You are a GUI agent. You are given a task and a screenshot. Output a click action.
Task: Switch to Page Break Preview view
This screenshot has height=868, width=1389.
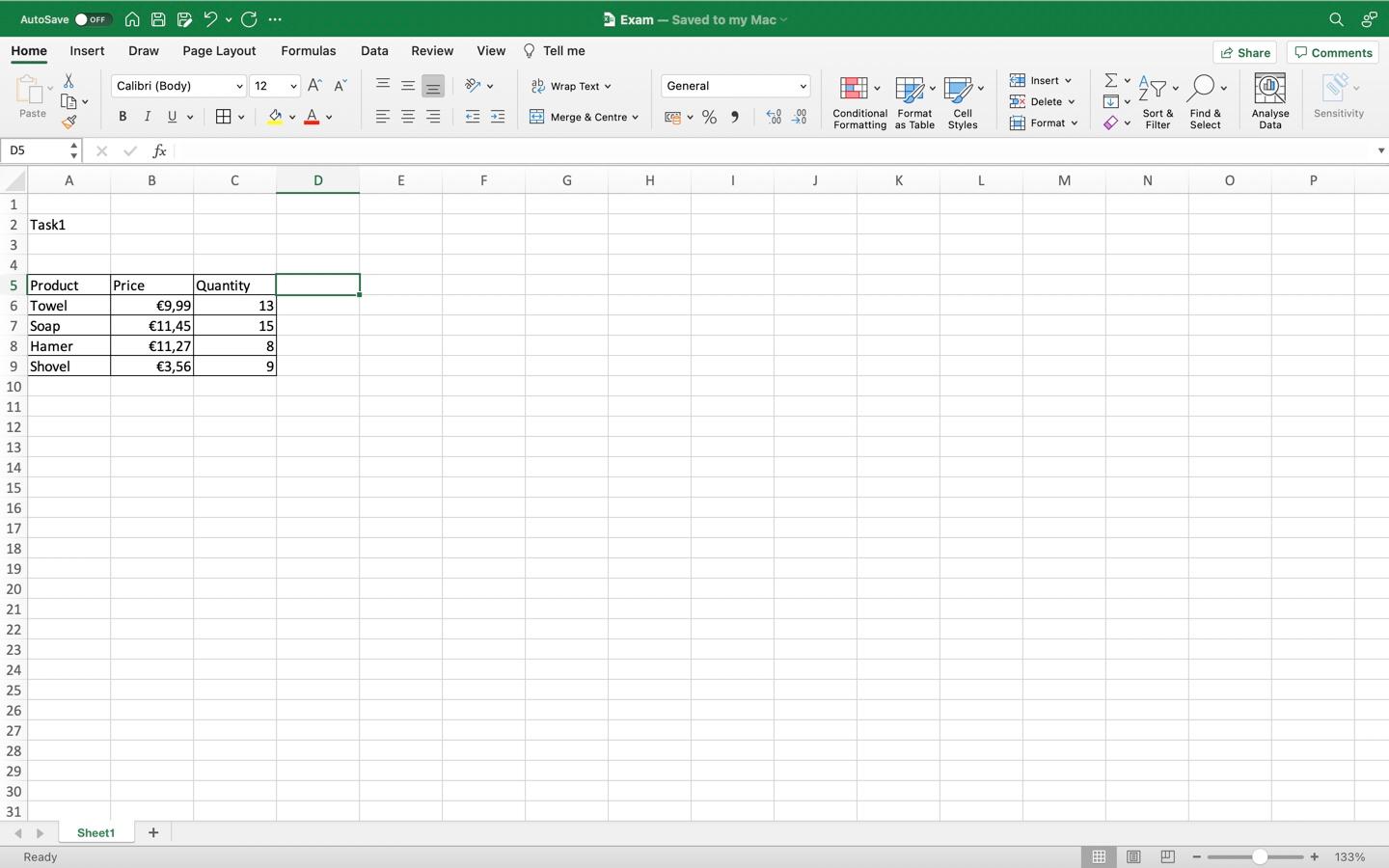coord(1166,856)
